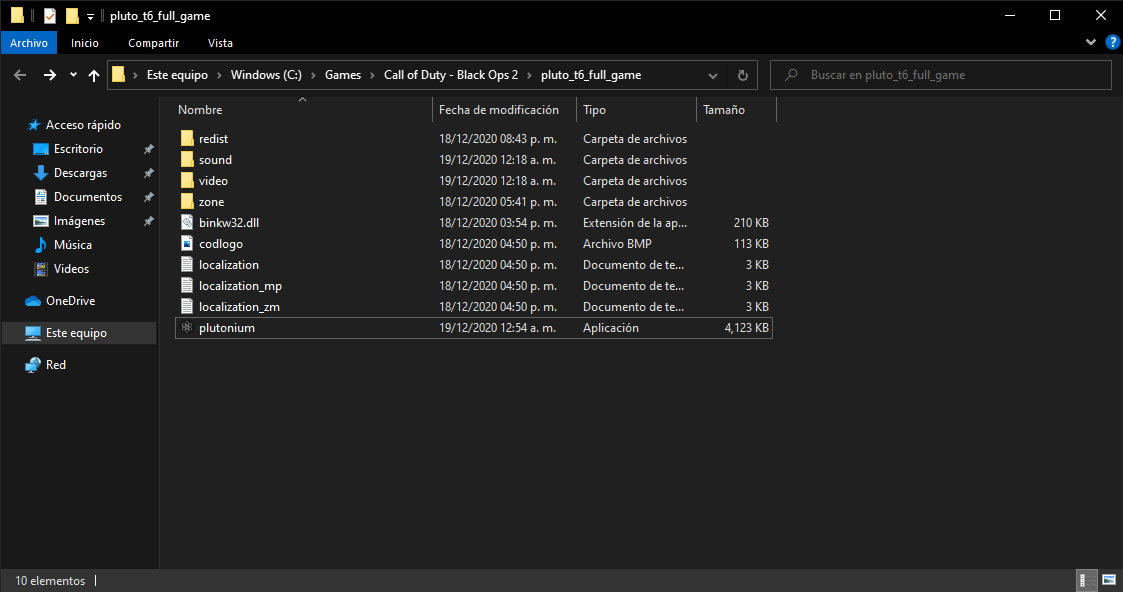The height and width of the screenshot is (592, 1123).
Task: Open the Help question mark icon
Action: pos(1112,42)
